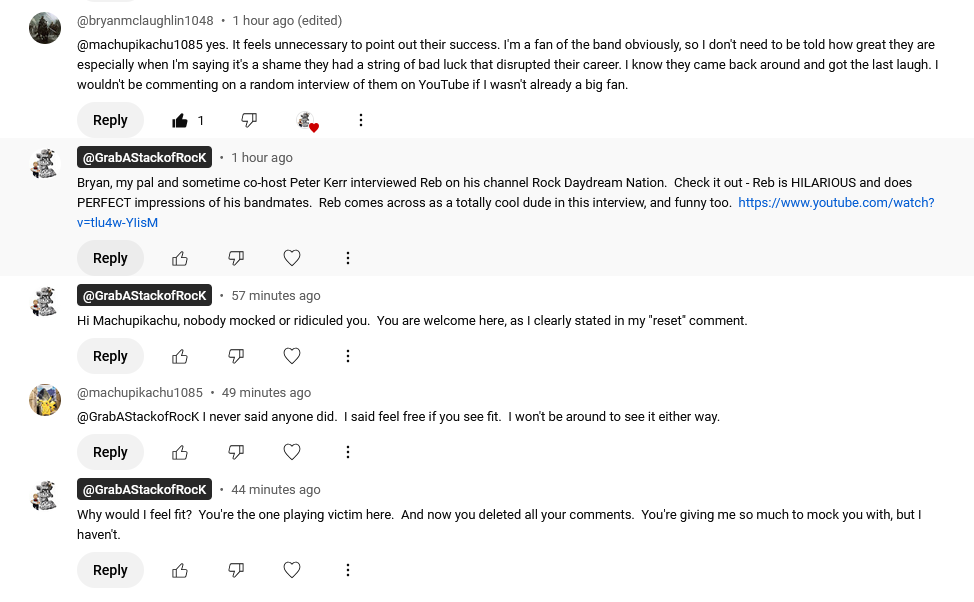The width and height of the screenshot is (974, 602).
Task: Click creator heart badge on Bryan's comment
Action: coord(307,121)
